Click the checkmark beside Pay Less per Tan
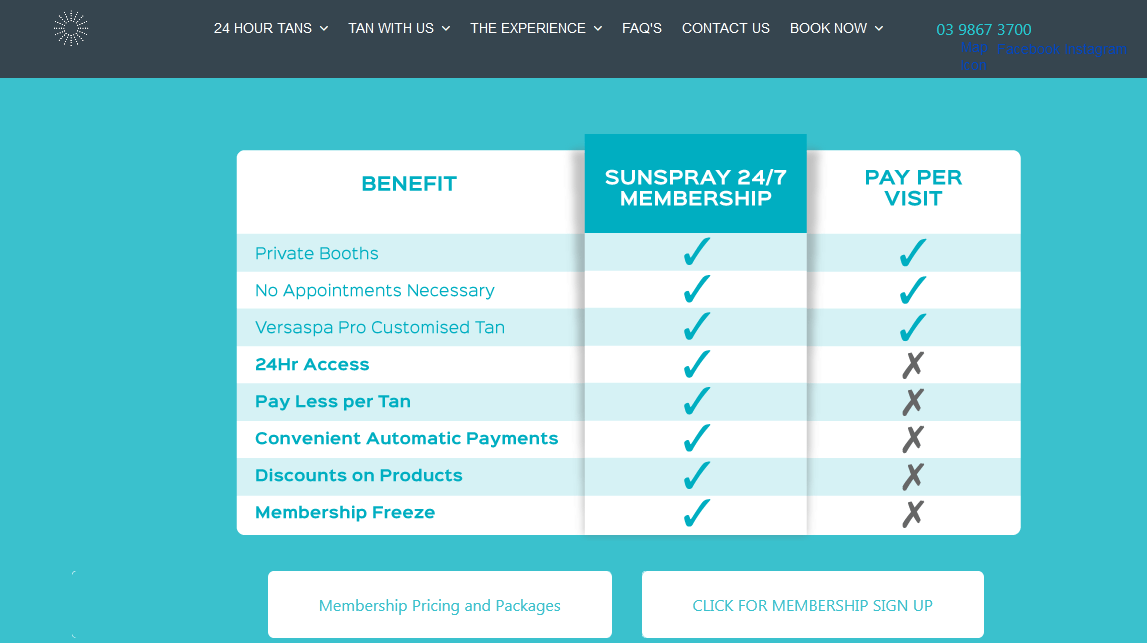 [695, 401]
